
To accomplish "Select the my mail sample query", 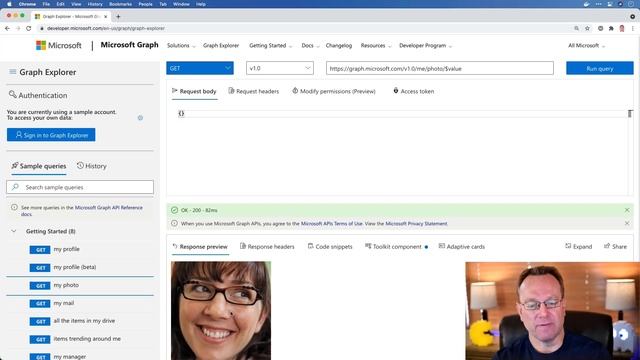I will point(80,303).
